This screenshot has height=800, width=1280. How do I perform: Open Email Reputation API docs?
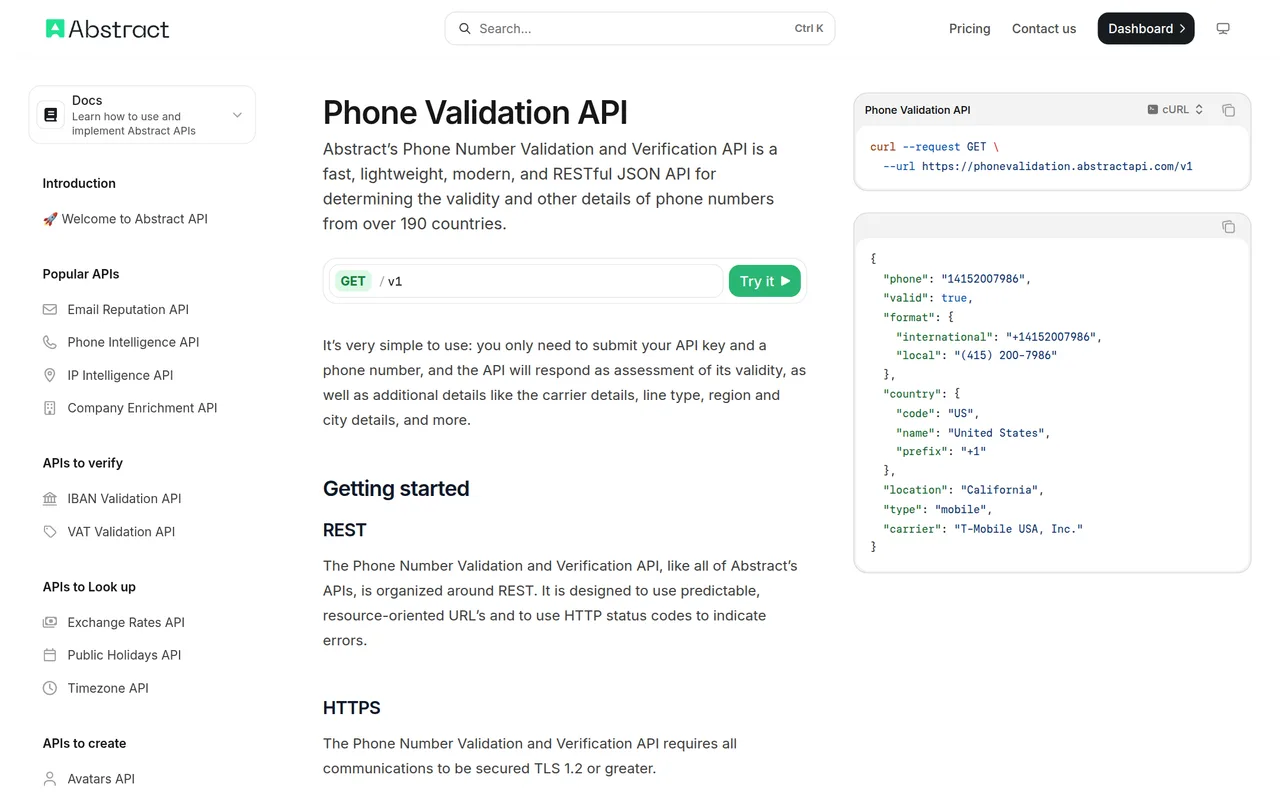click(x=128, y=310)
